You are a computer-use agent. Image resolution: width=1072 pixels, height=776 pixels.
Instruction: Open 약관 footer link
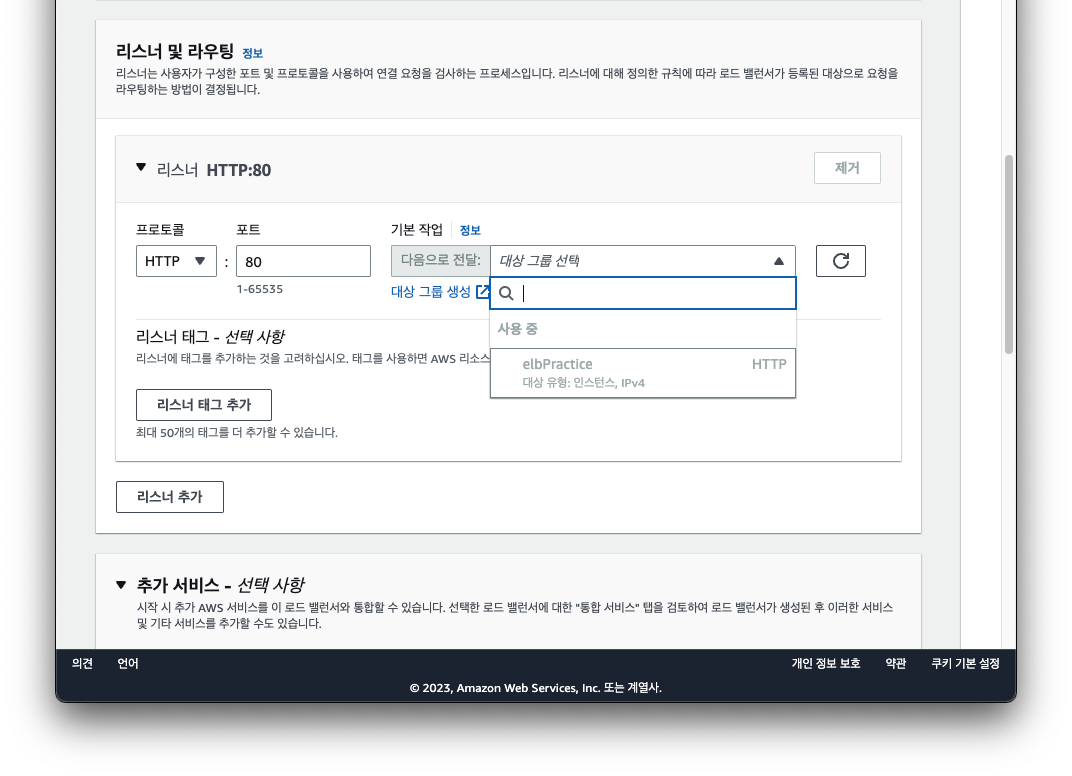896,663
